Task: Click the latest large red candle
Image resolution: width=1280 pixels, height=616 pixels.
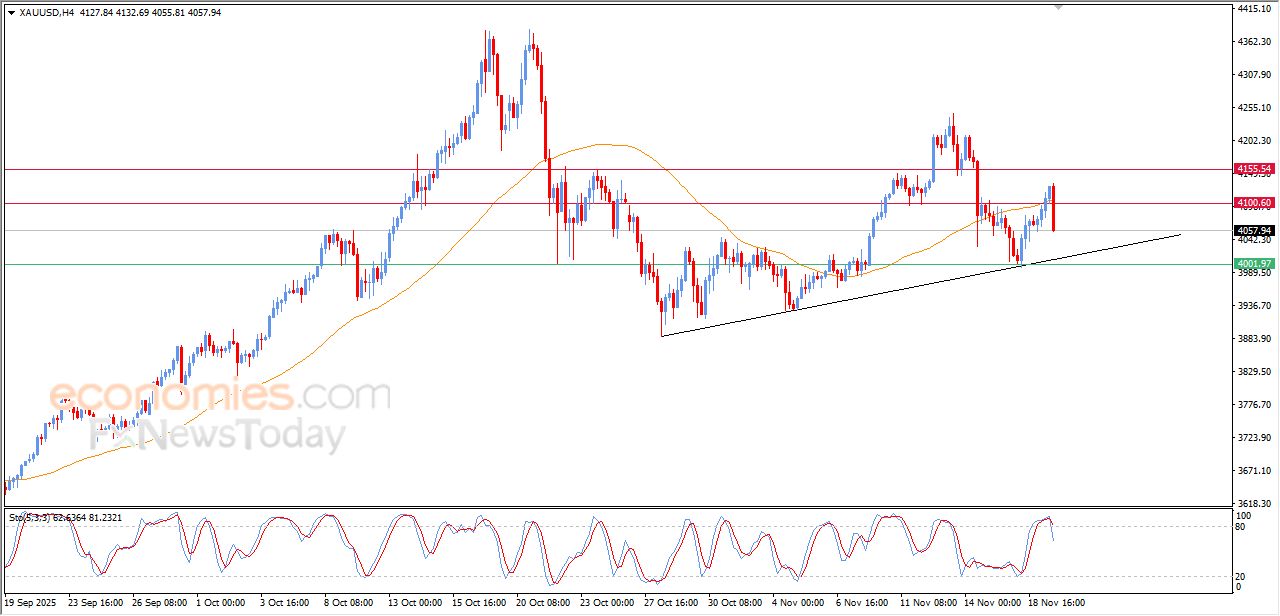Action: (1053, 208)
